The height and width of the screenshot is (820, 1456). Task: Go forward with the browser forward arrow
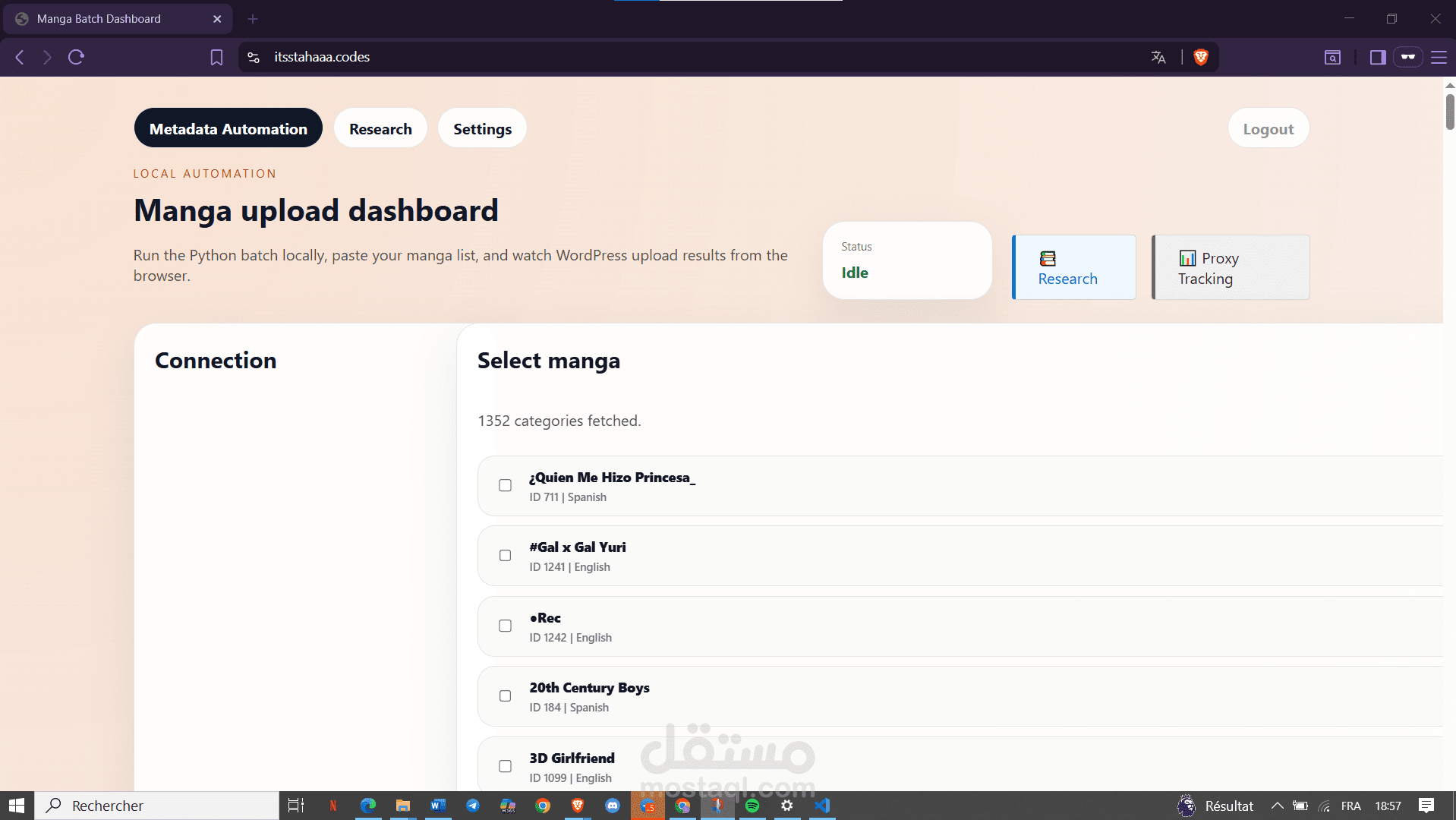click(47, 57)
